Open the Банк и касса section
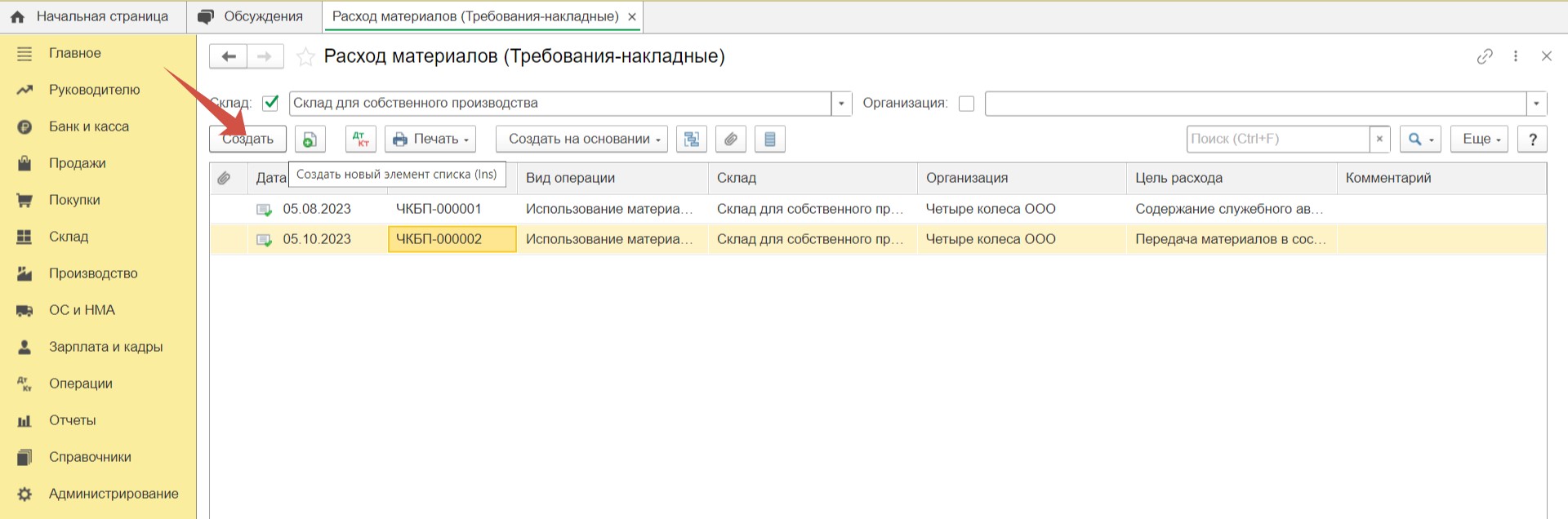Viewport: 1568px width, 519px height. click(x=88, y=126)
